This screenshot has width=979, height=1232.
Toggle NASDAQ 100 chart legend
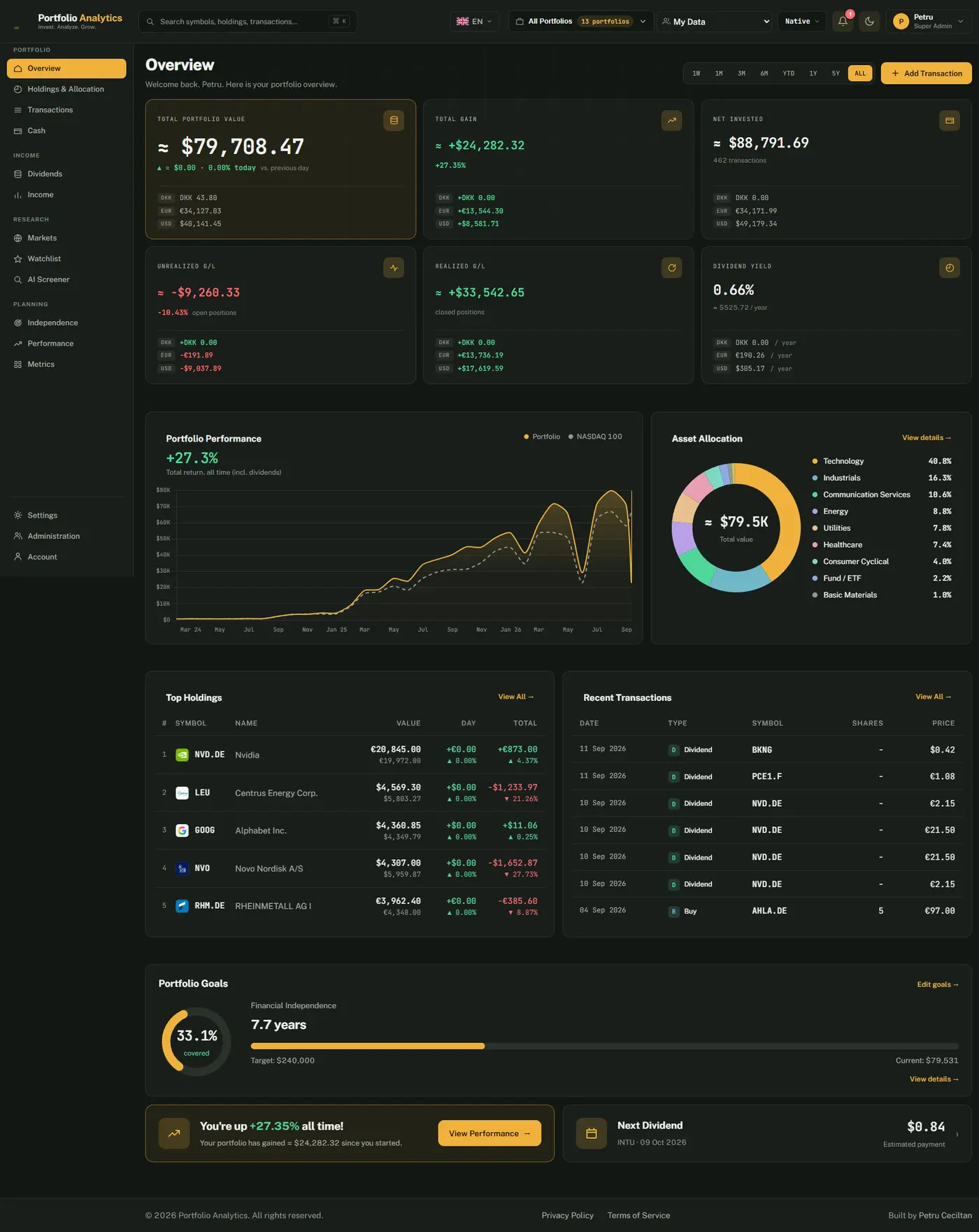pos(595,437)
